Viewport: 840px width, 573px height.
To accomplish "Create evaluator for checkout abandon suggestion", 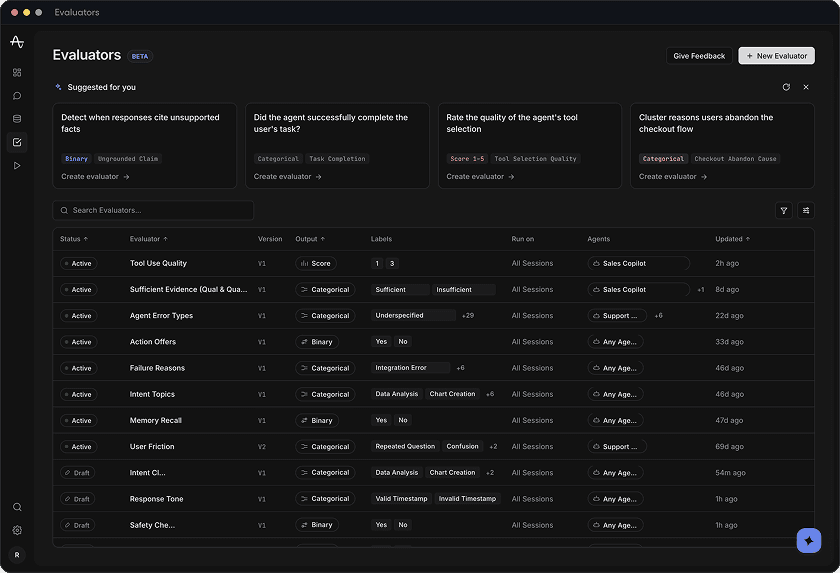I will [x=673, y=176].
